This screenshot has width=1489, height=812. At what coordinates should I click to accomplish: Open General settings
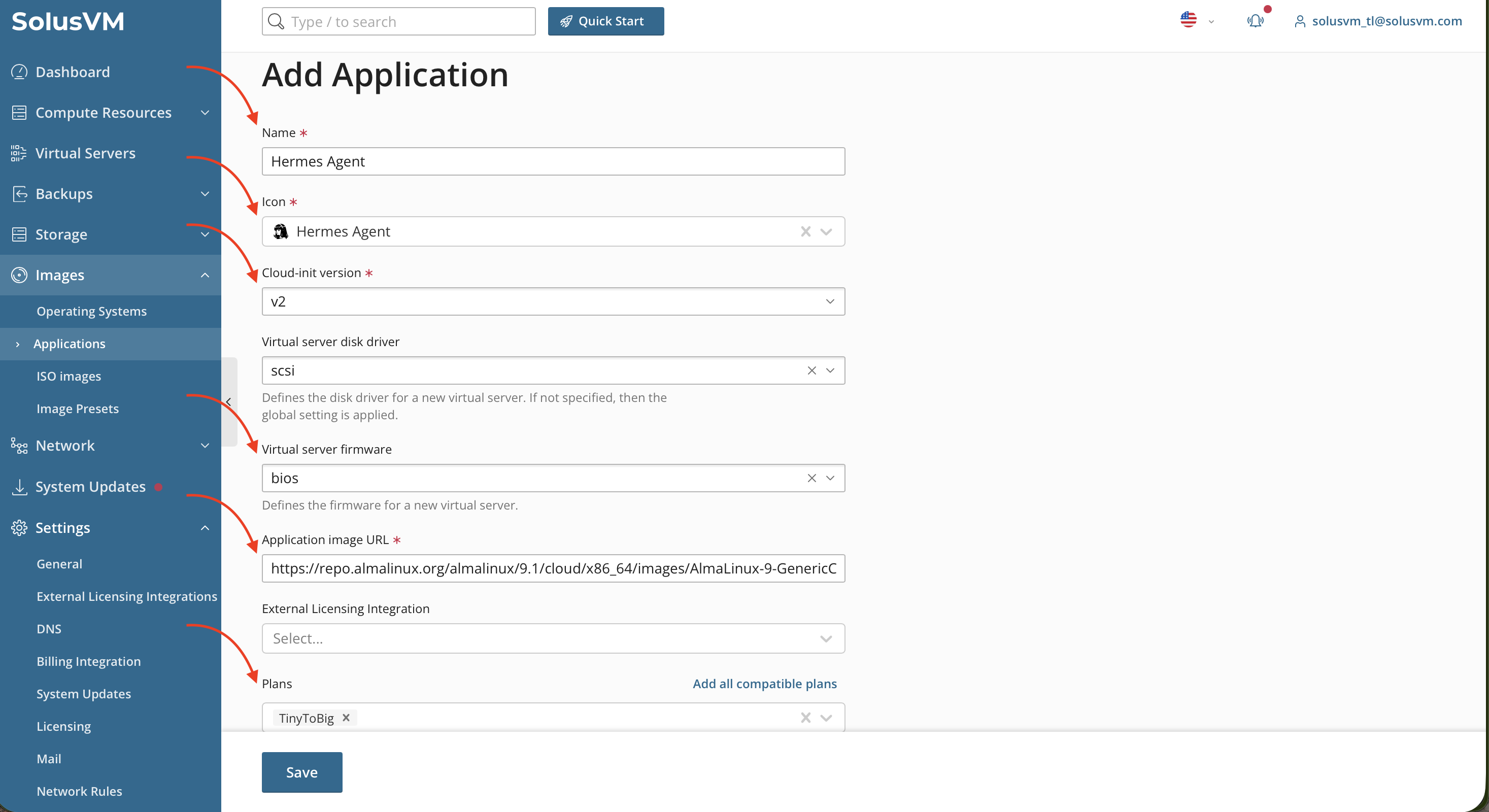pyautogui.click(x=59, y=564)
